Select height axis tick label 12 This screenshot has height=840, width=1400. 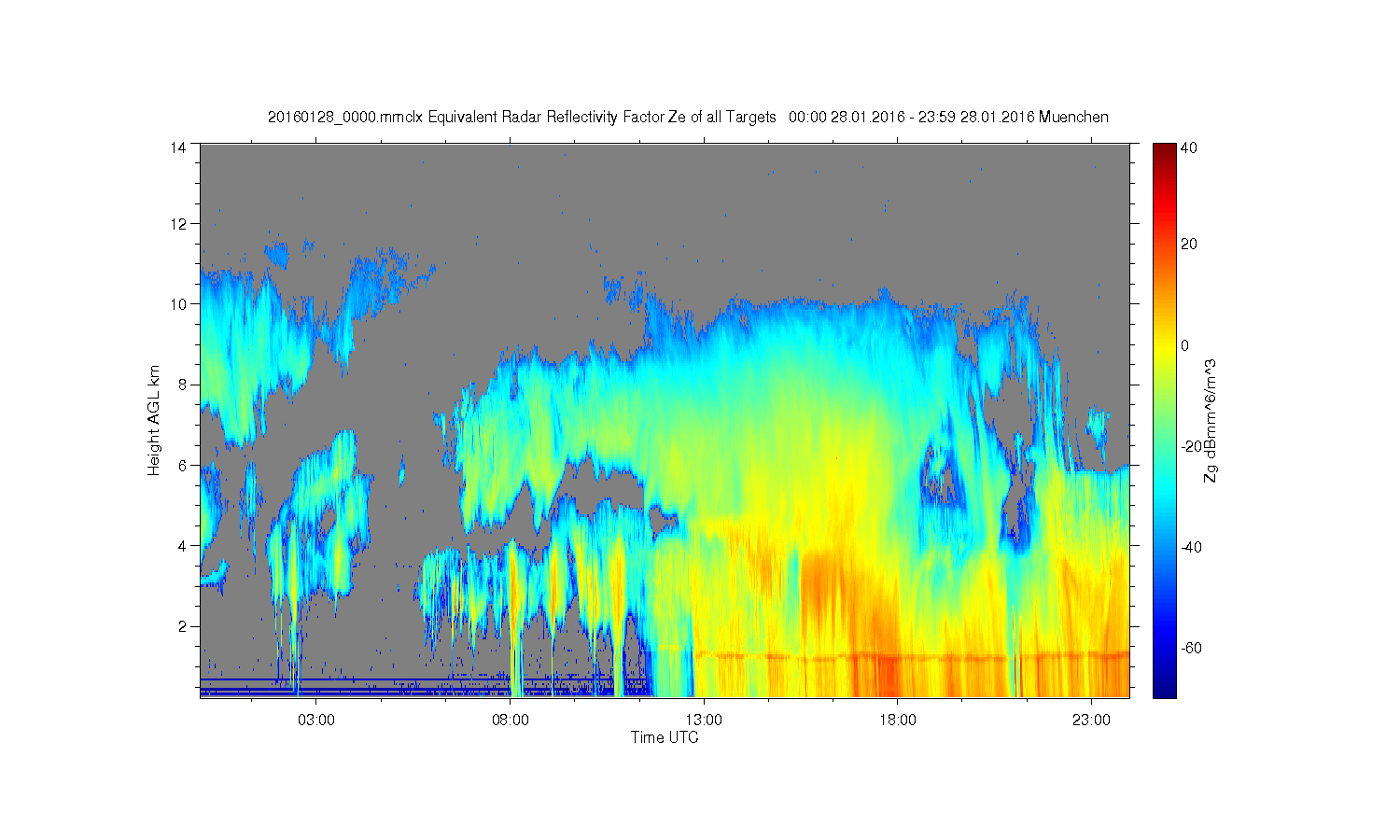click(177, 224)
